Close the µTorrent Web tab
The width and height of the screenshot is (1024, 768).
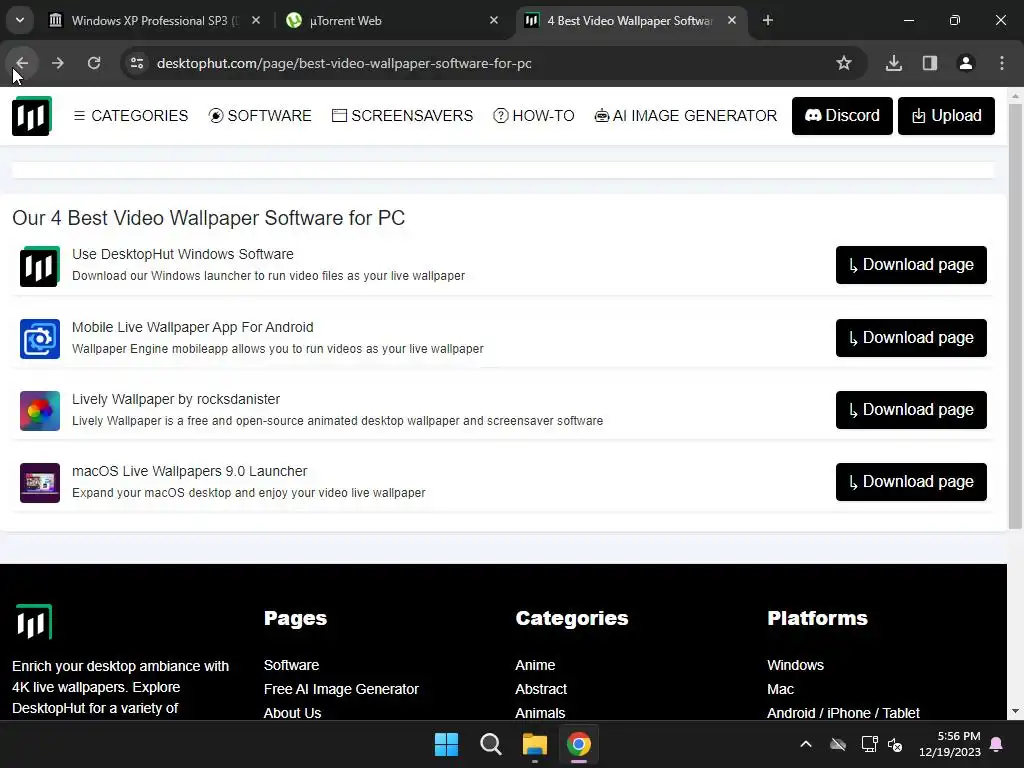click(494, 20)
